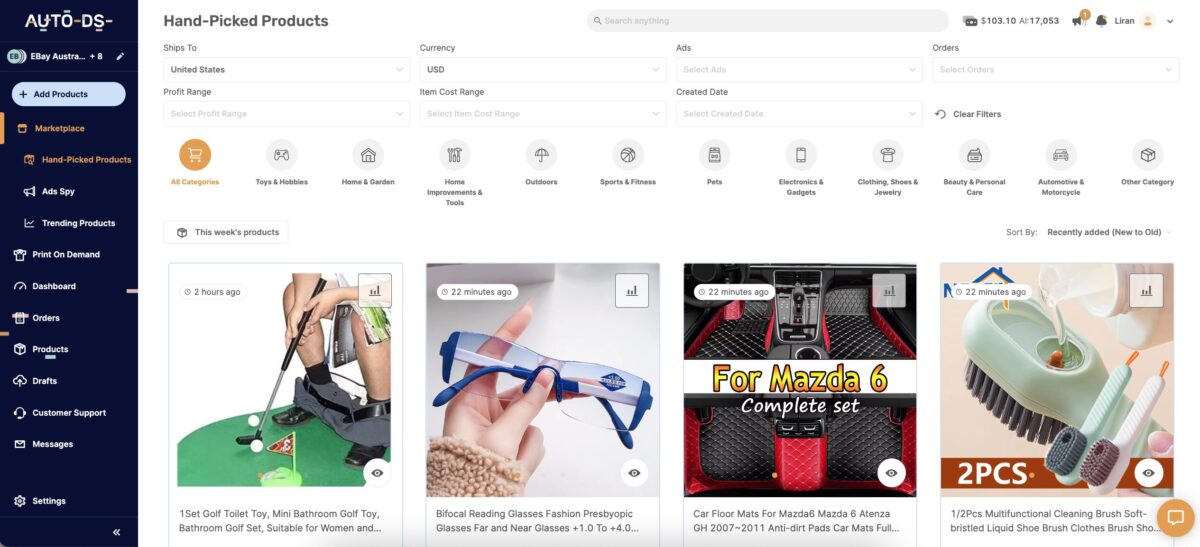Select the Home Improvements & Tools category icon
The height and width of the screenshot is (547, 1200).
point(455,155)
